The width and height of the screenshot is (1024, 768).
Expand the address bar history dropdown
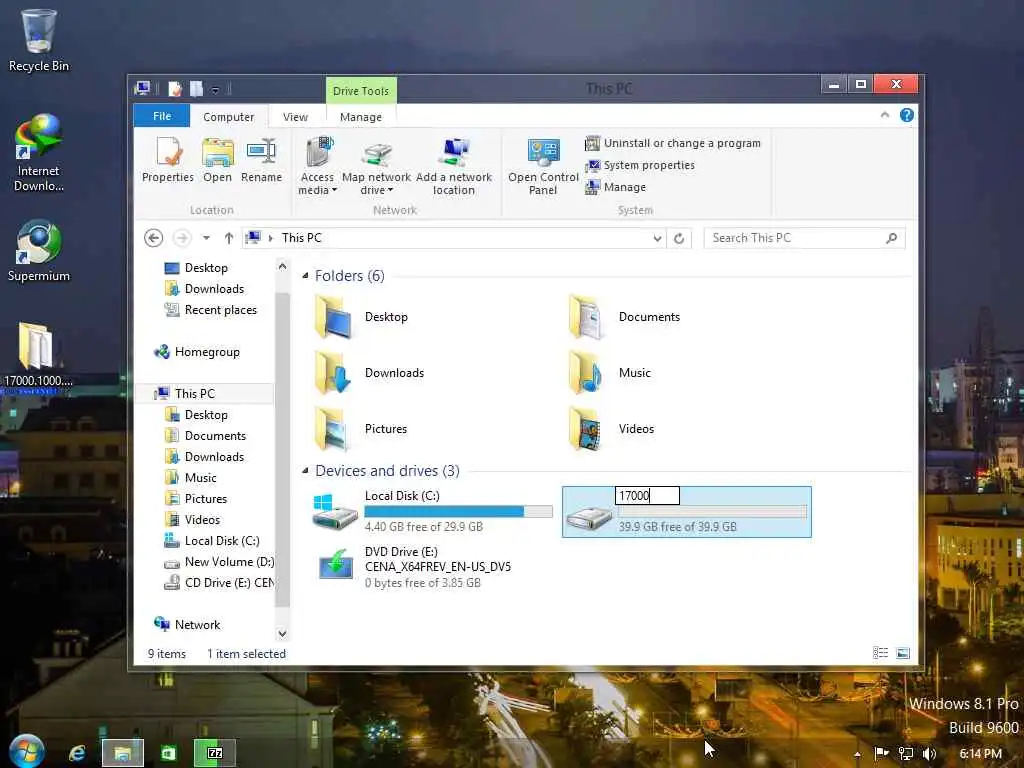pos(657,238)
